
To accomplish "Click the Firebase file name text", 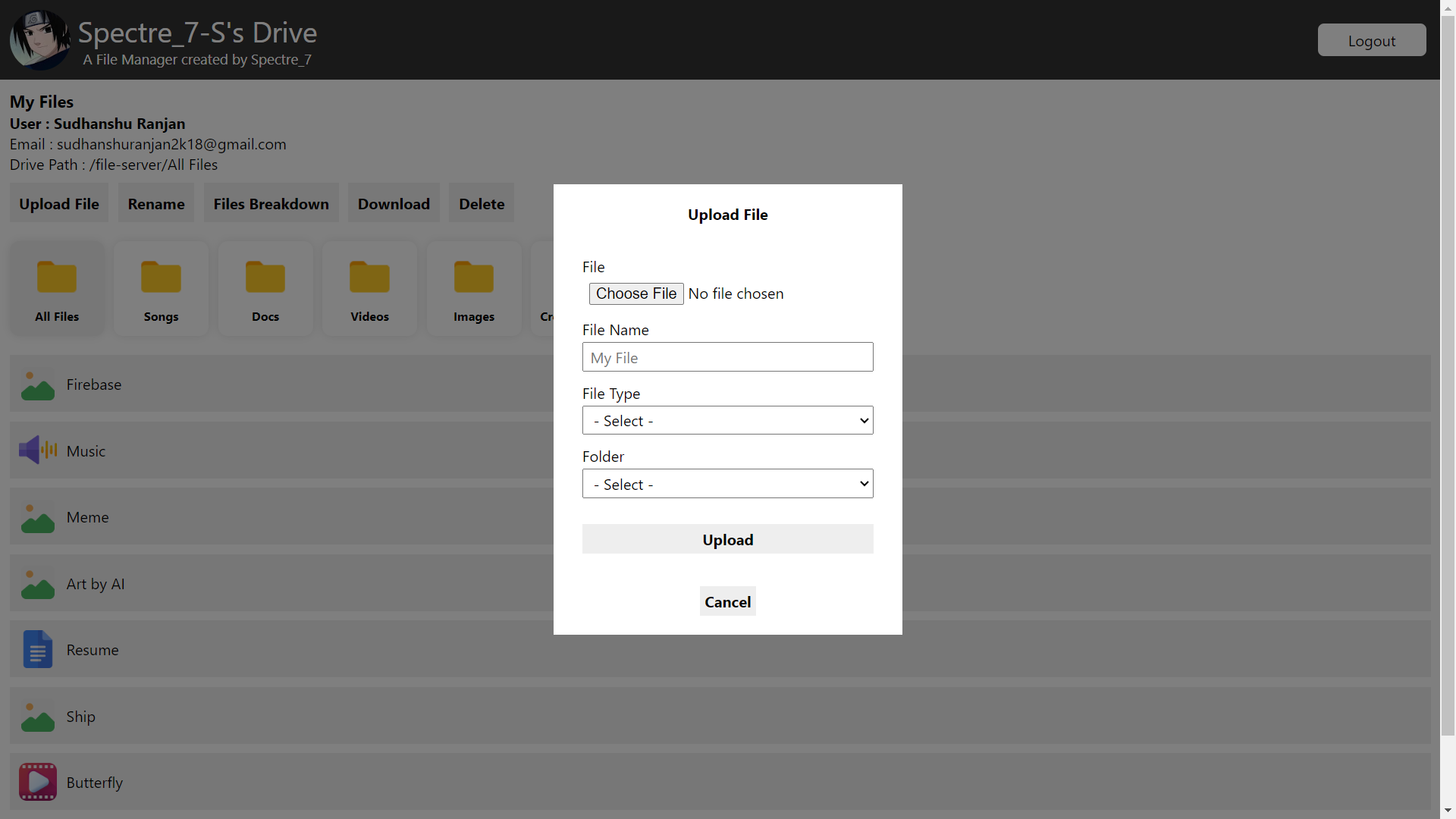I will coord(94,384).
